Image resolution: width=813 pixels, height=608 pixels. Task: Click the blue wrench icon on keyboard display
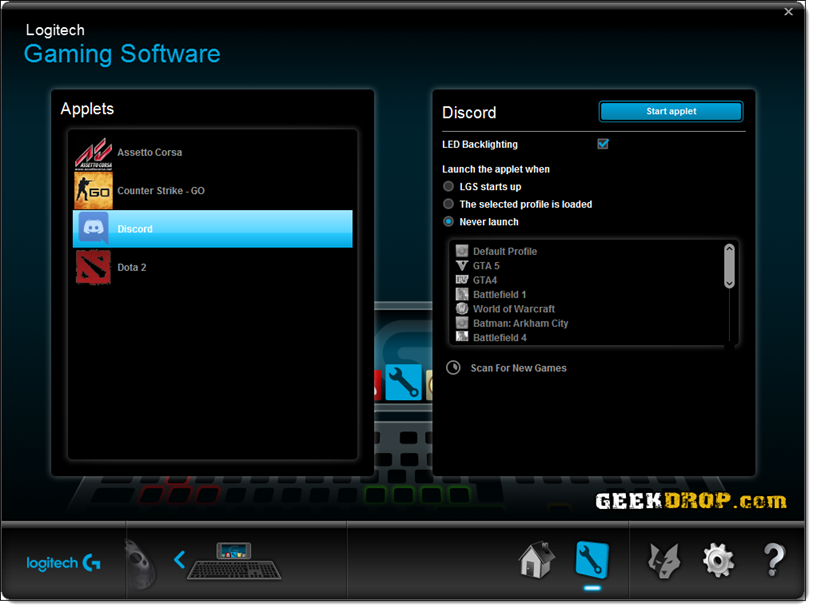pos(403,382)
